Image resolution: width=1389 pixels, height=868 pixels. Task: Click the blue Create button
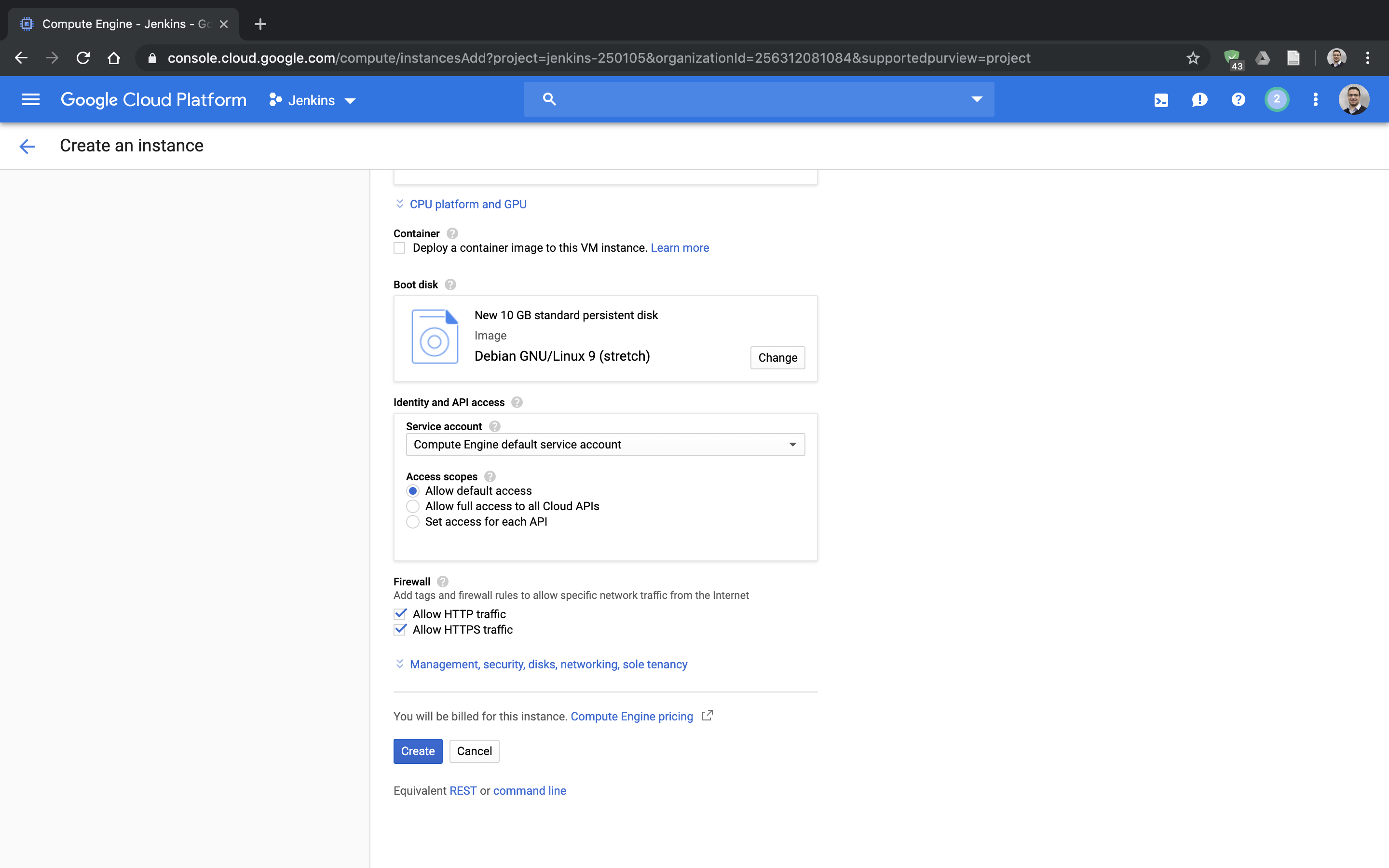417,751
